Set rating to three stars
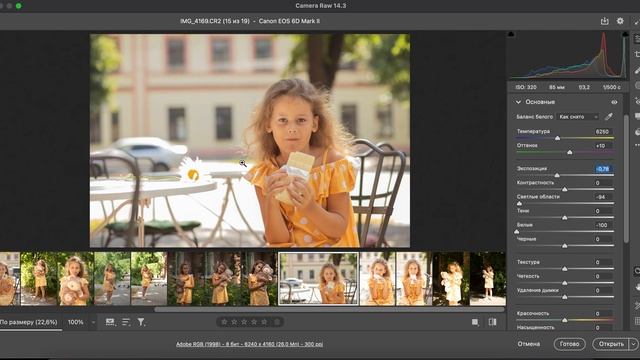This screenshot has height=360, width=640. pyautogui.click(x=244, y=322)
